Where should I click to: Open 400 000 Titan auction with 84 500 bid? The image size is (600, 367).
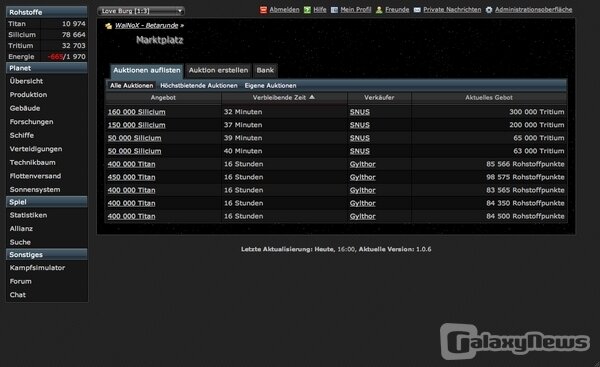pos(131,216)
